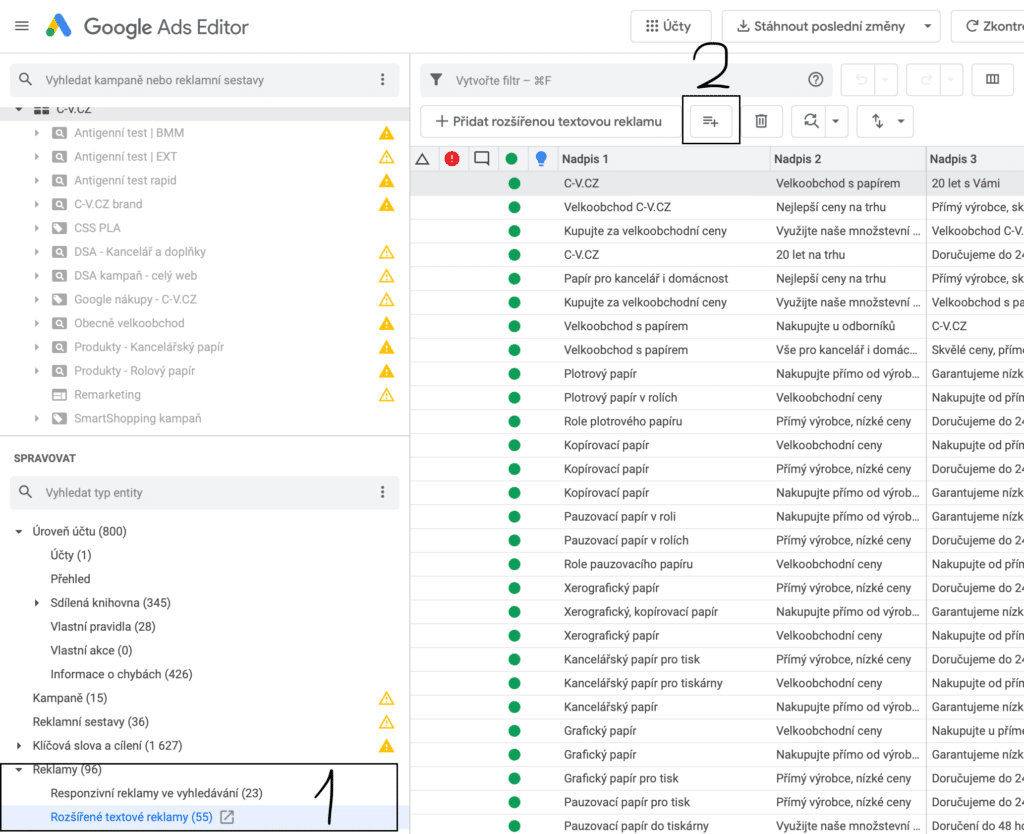Click the undo arrow button

point(861,80)
